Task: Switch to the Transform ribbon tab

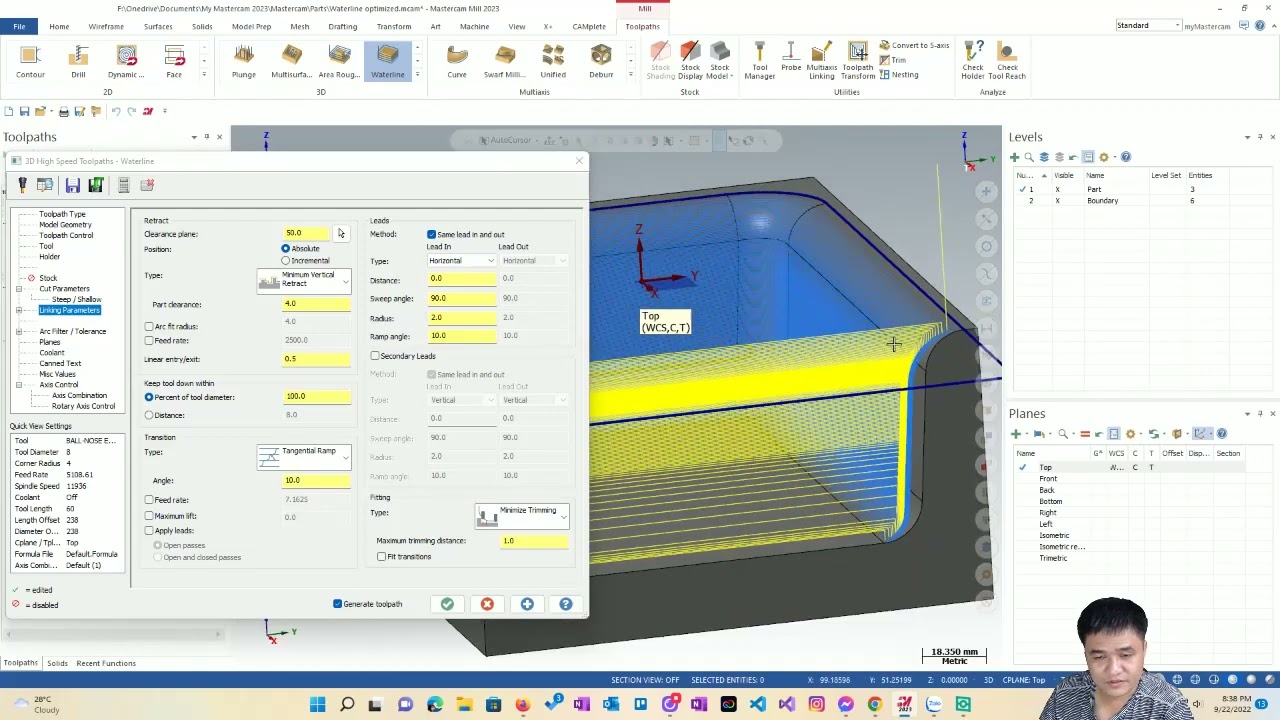Action: point(394,26)
